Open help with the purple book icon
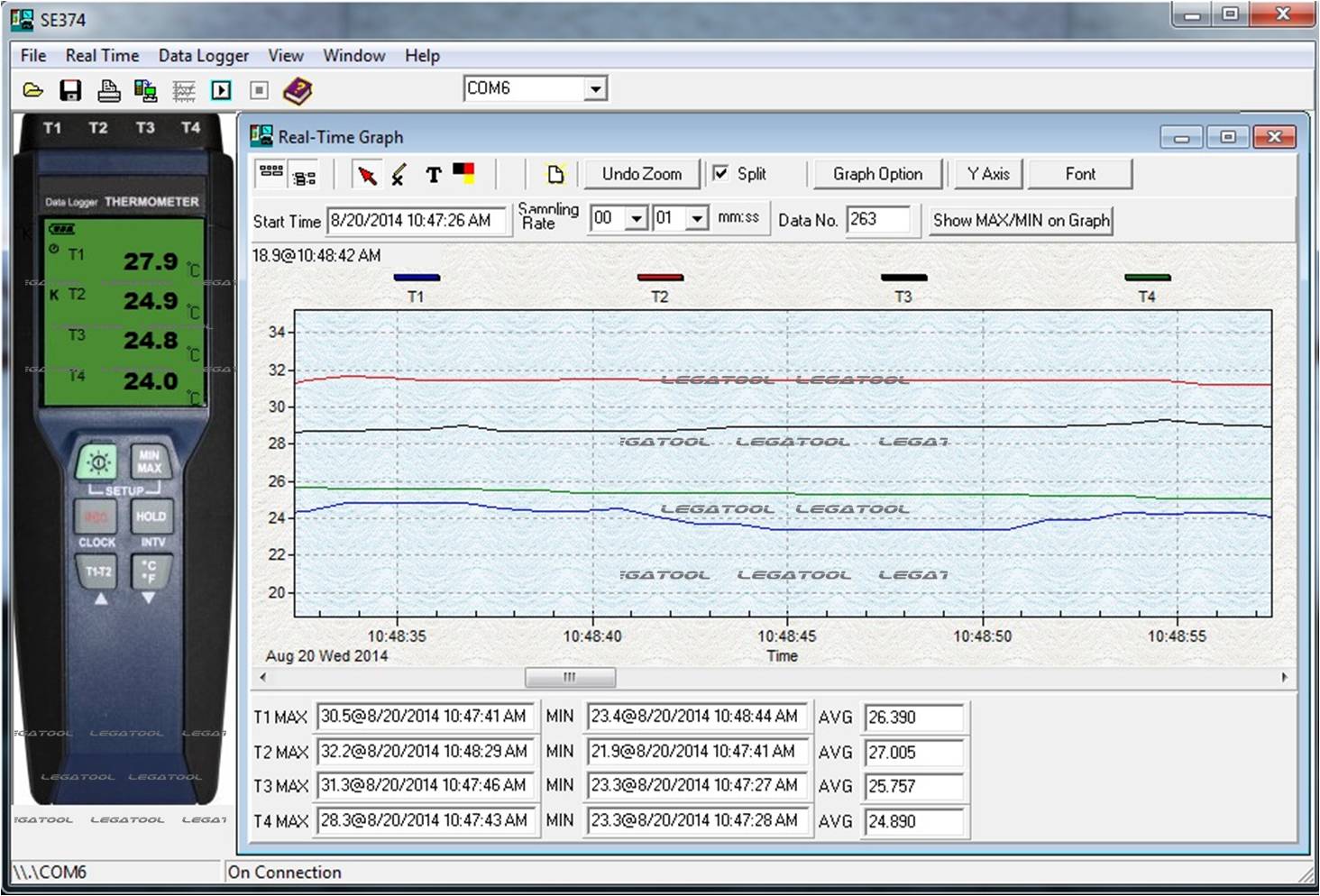The width and height of the screenshot is (1320, 896). 297,90
